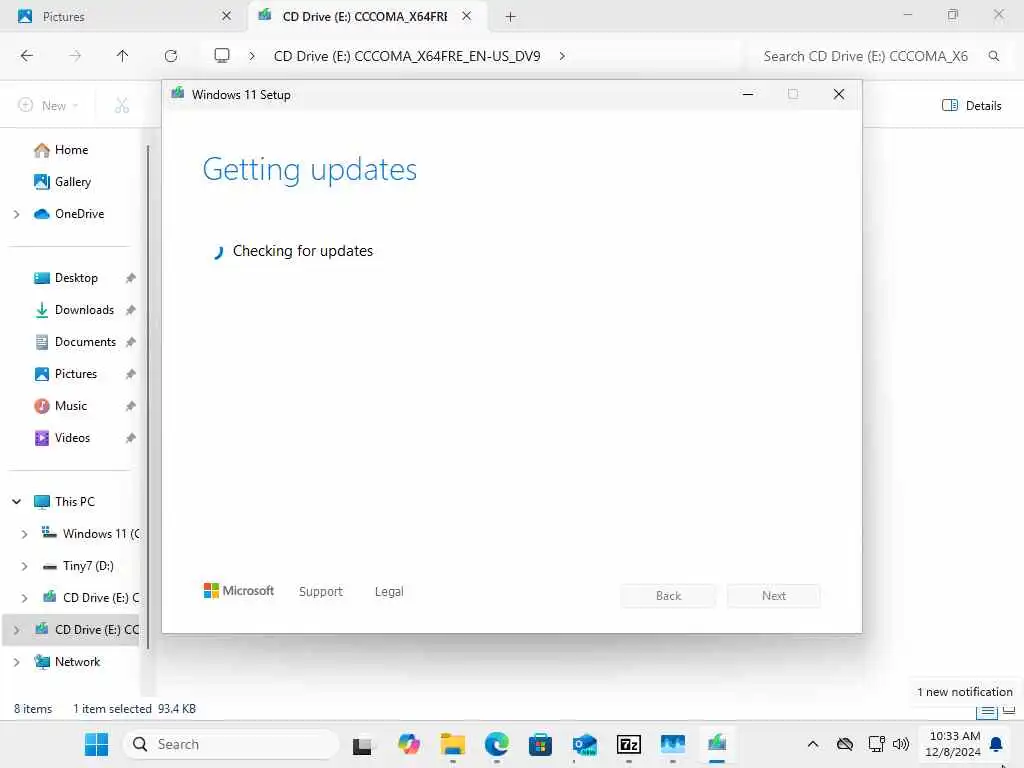1024x768 pixels.
Task: Click the navigation pane scrollbar
Action: tap(148, 397)
